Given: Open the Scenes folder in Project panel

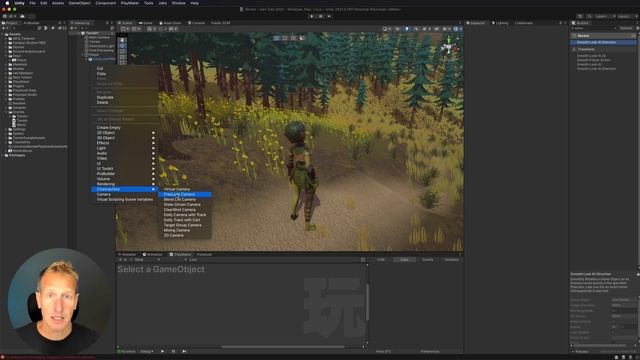Looking at the screenshot, I should (x=18, y=112).
